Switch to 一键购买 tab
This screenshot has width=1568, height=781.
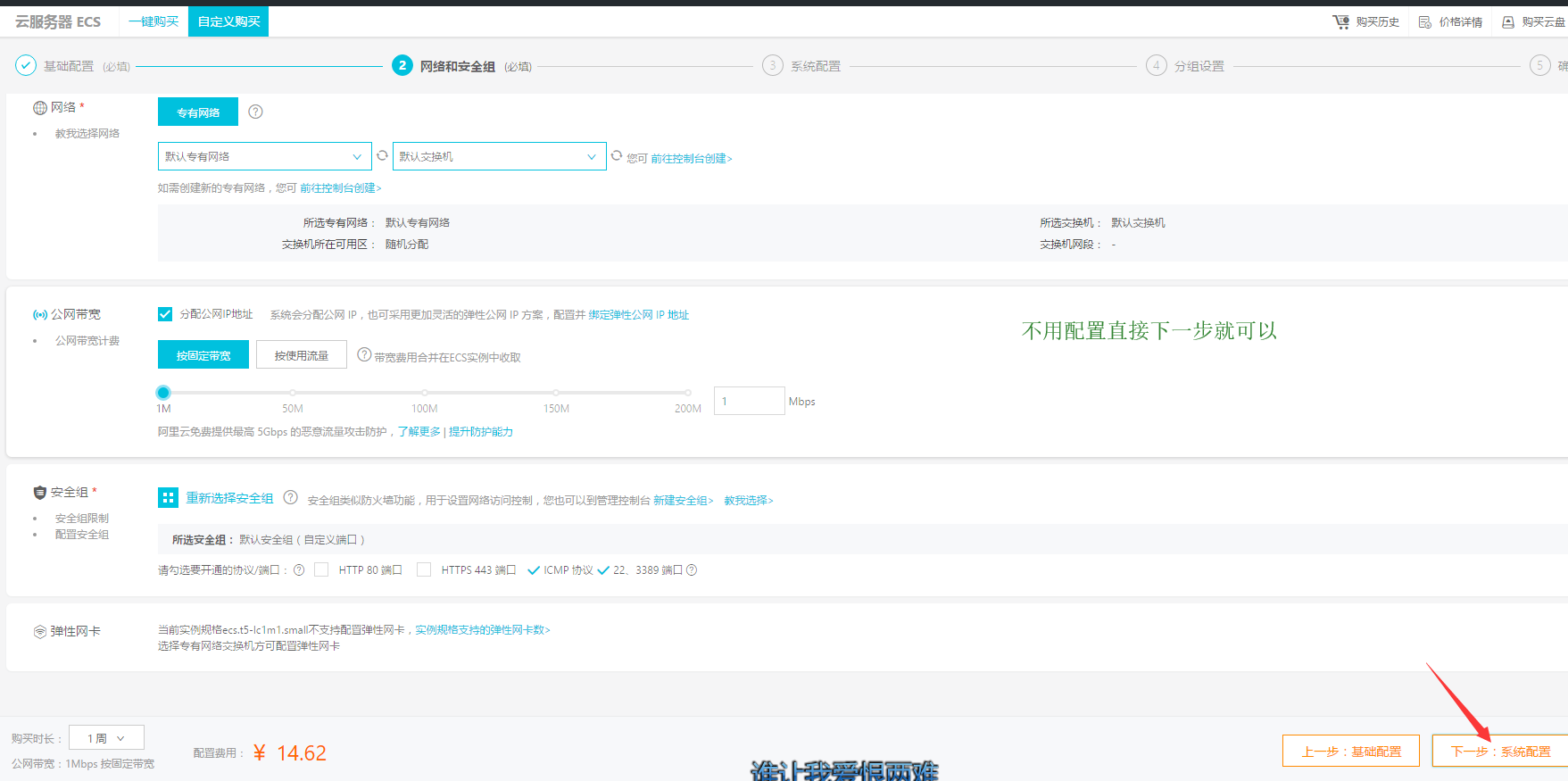click(153, 21)
